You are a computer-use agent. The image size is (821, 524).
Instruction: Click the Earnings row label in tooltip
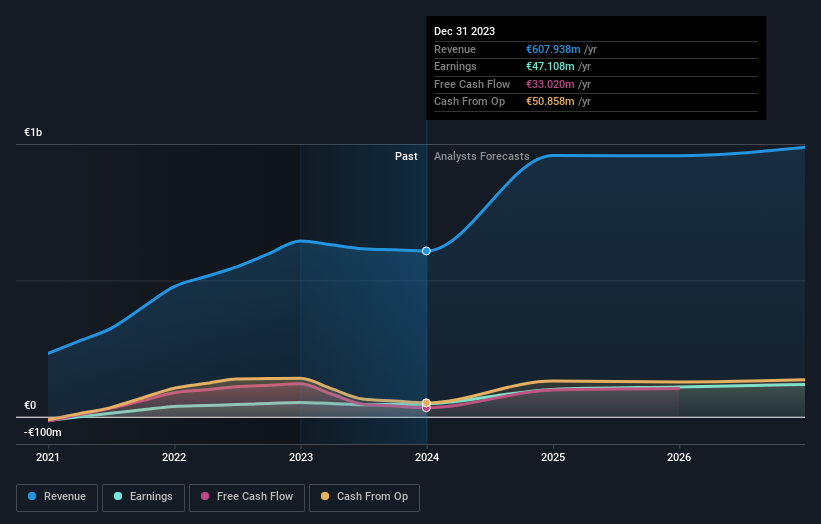coord(455,66)
